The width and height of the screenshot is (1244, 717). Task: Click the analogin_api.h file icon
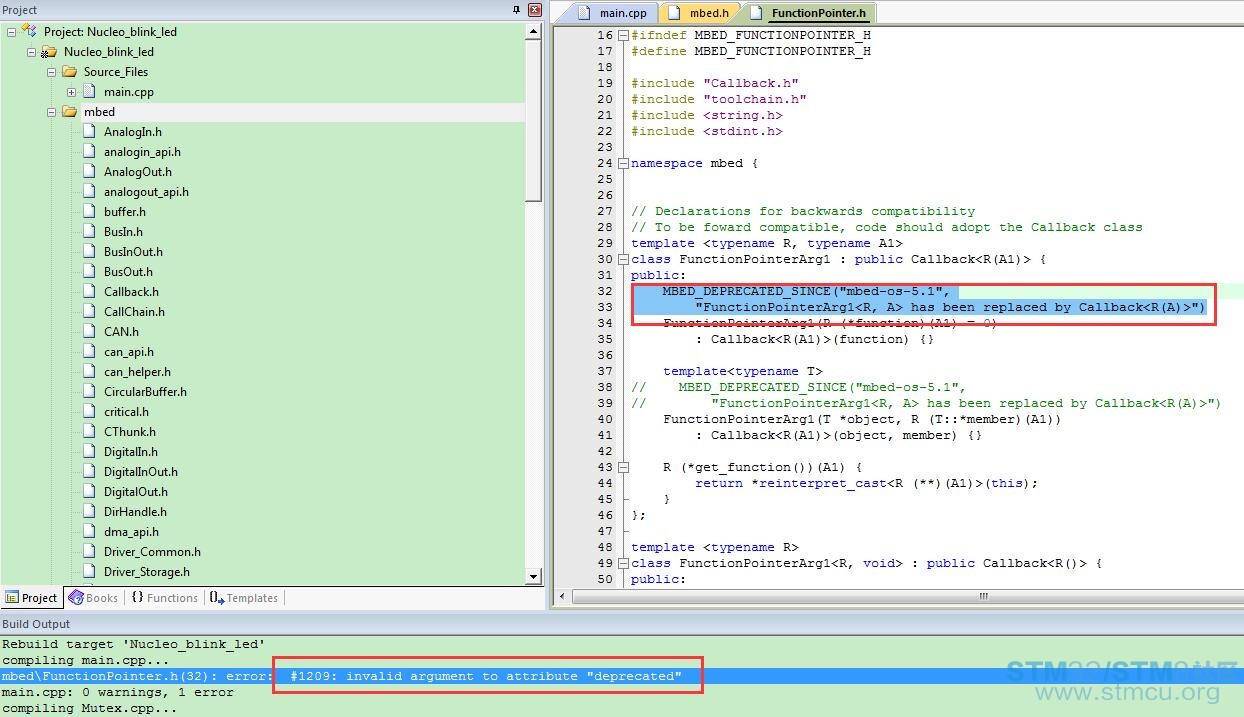pyautogui.click(x=90, y=152)
